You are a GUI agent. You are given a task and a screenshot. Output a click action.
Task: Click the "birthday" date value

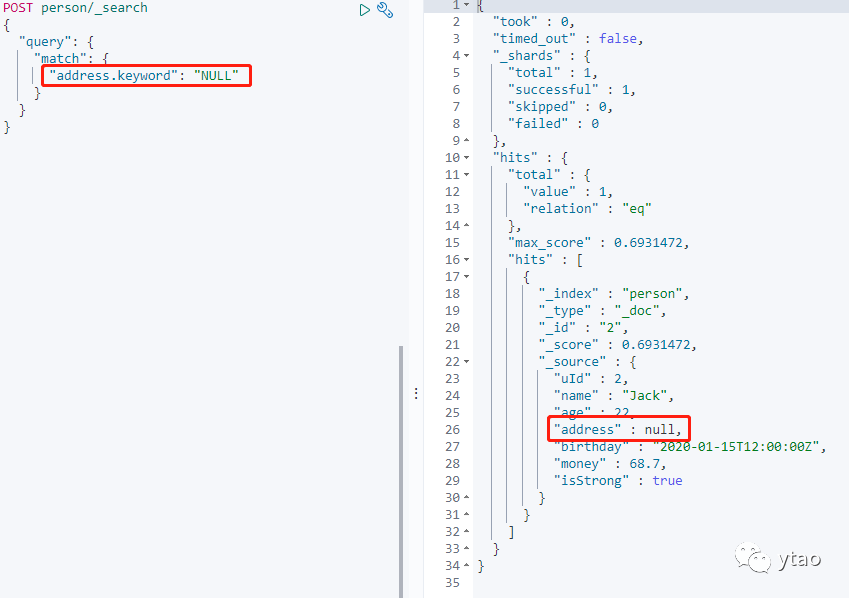coord(736,447)
